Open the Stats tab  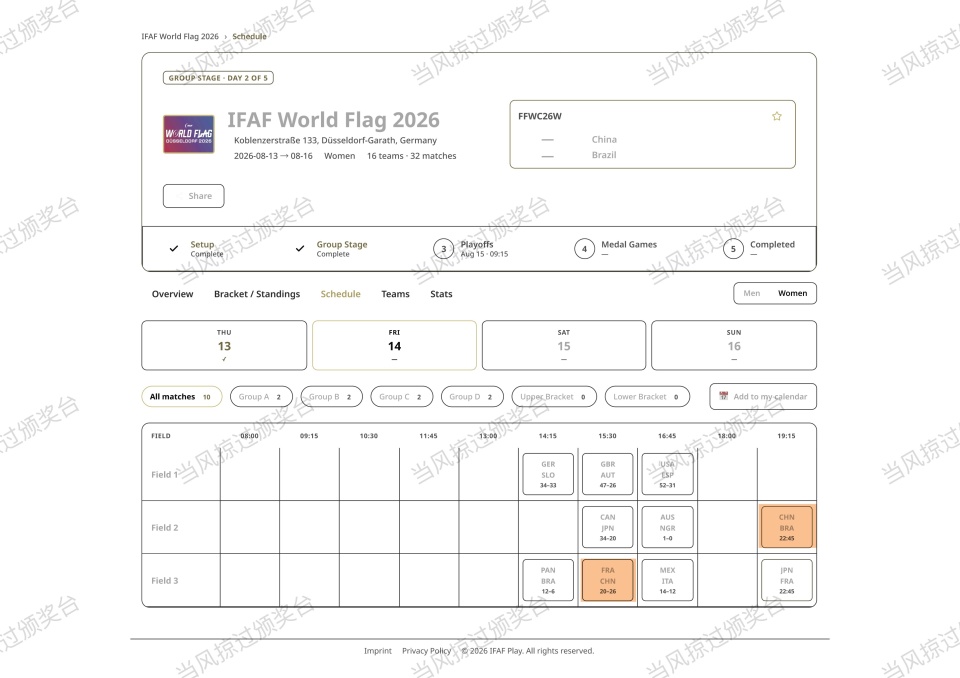tap(441, 294)
